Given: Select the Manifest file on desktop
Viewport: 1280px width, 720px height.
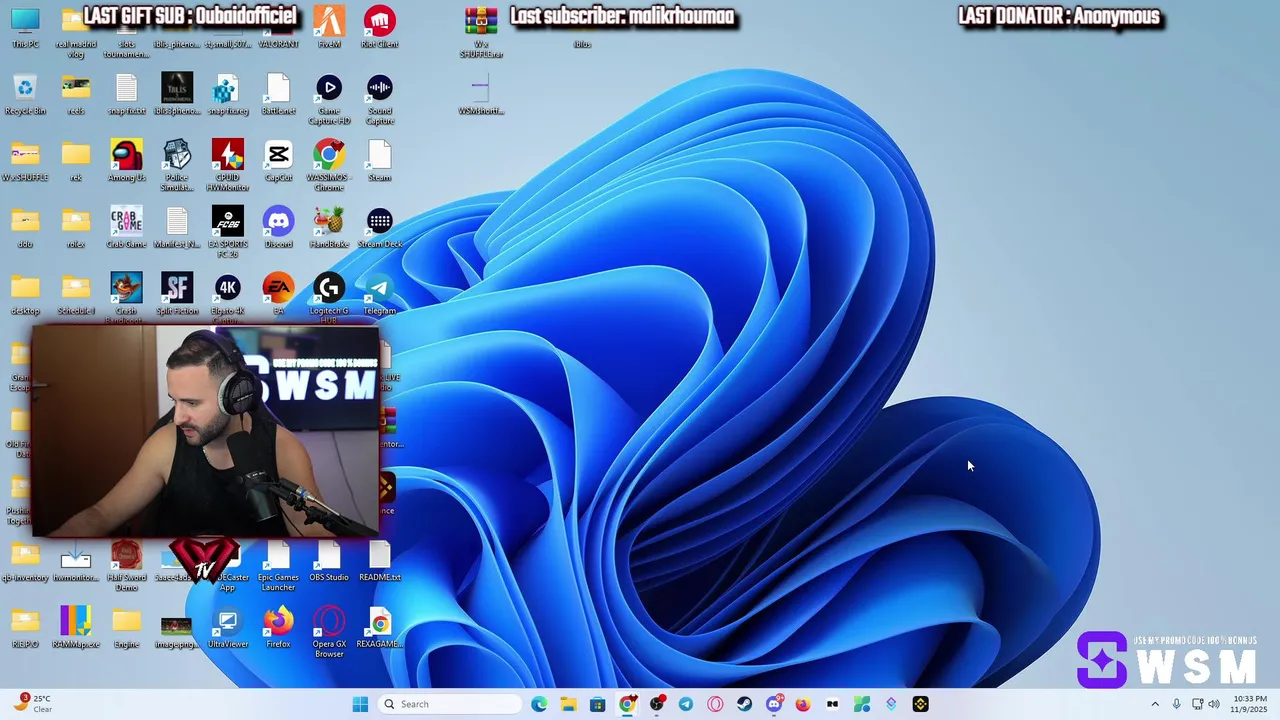Looking at the screenshot, I should (177, 227).
